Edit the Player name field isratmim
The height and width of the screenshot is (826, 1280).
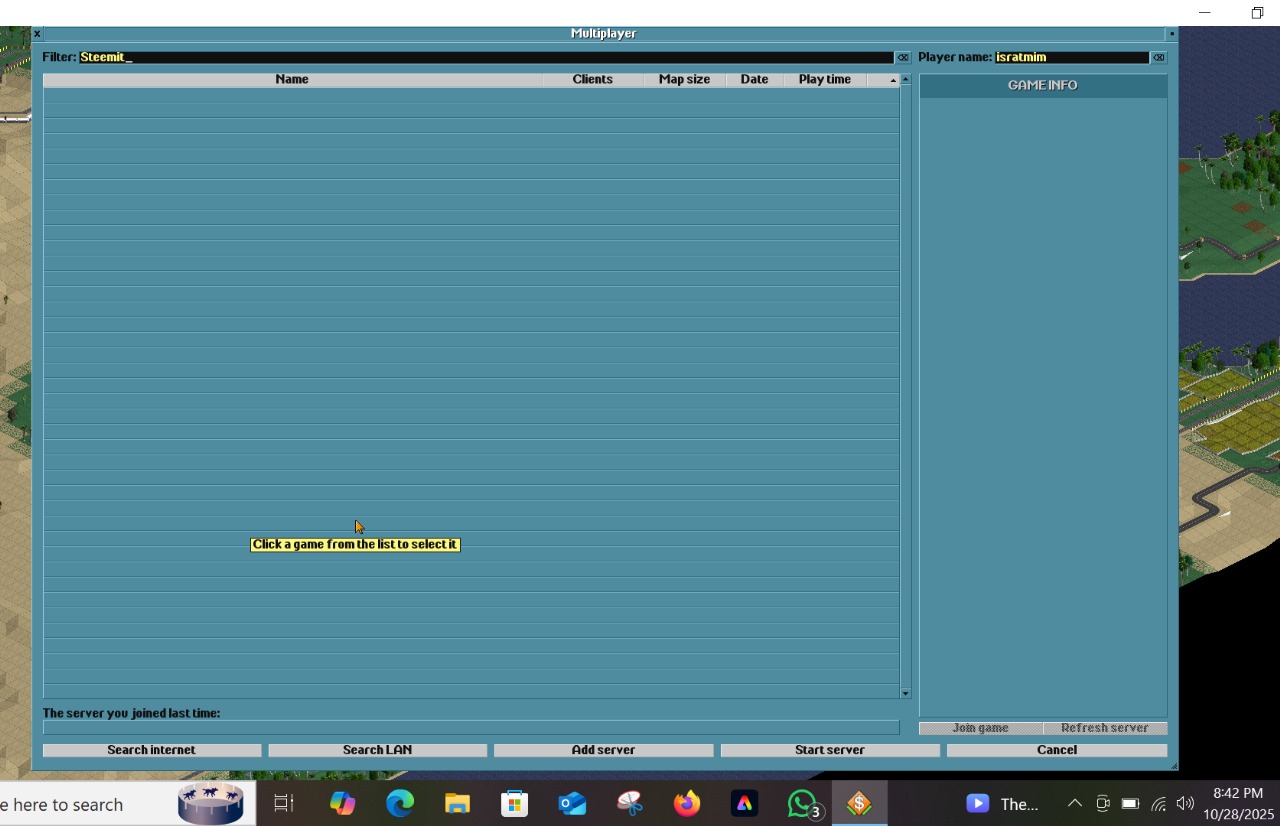pos(1072,58)
